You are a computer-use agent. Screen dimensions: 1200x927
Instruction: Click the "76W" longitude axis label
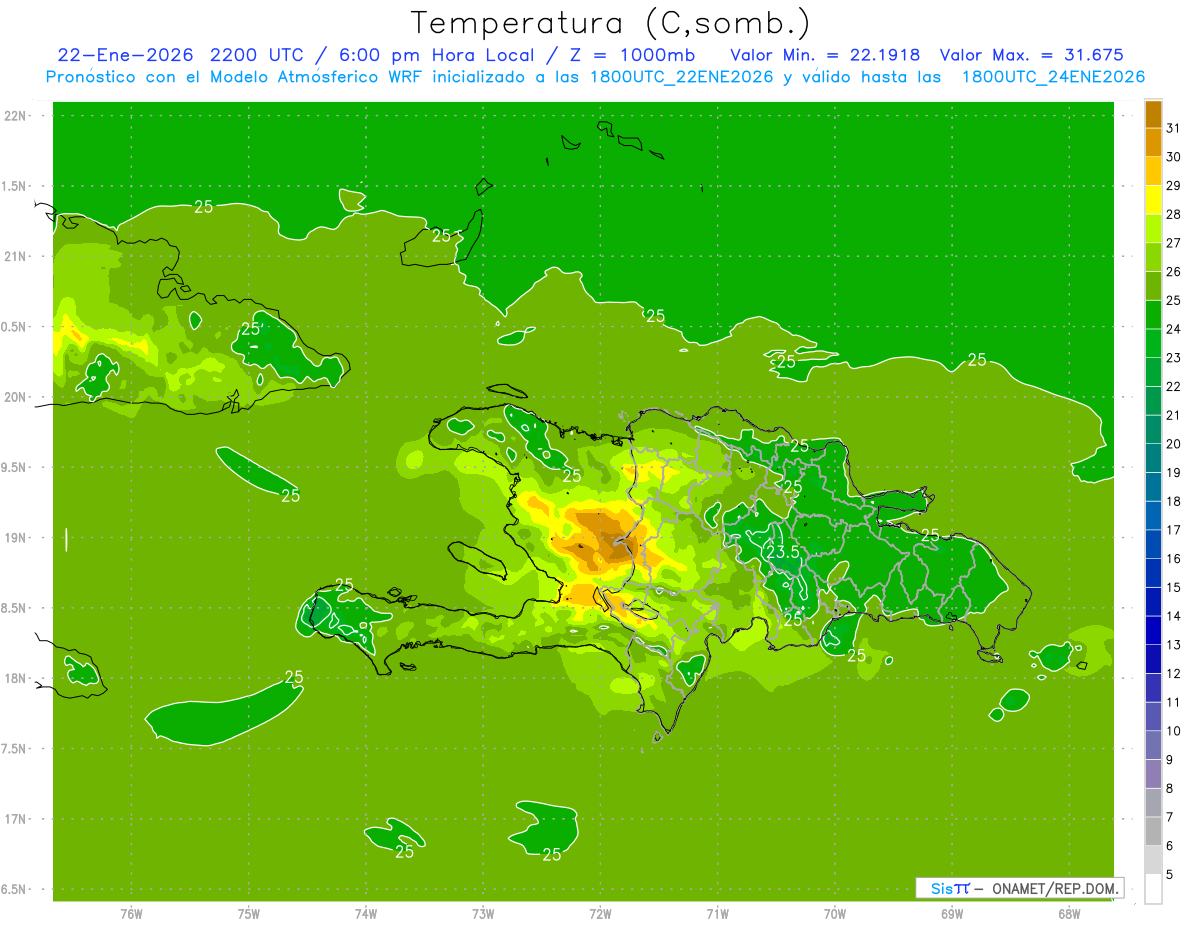(131, 913)
